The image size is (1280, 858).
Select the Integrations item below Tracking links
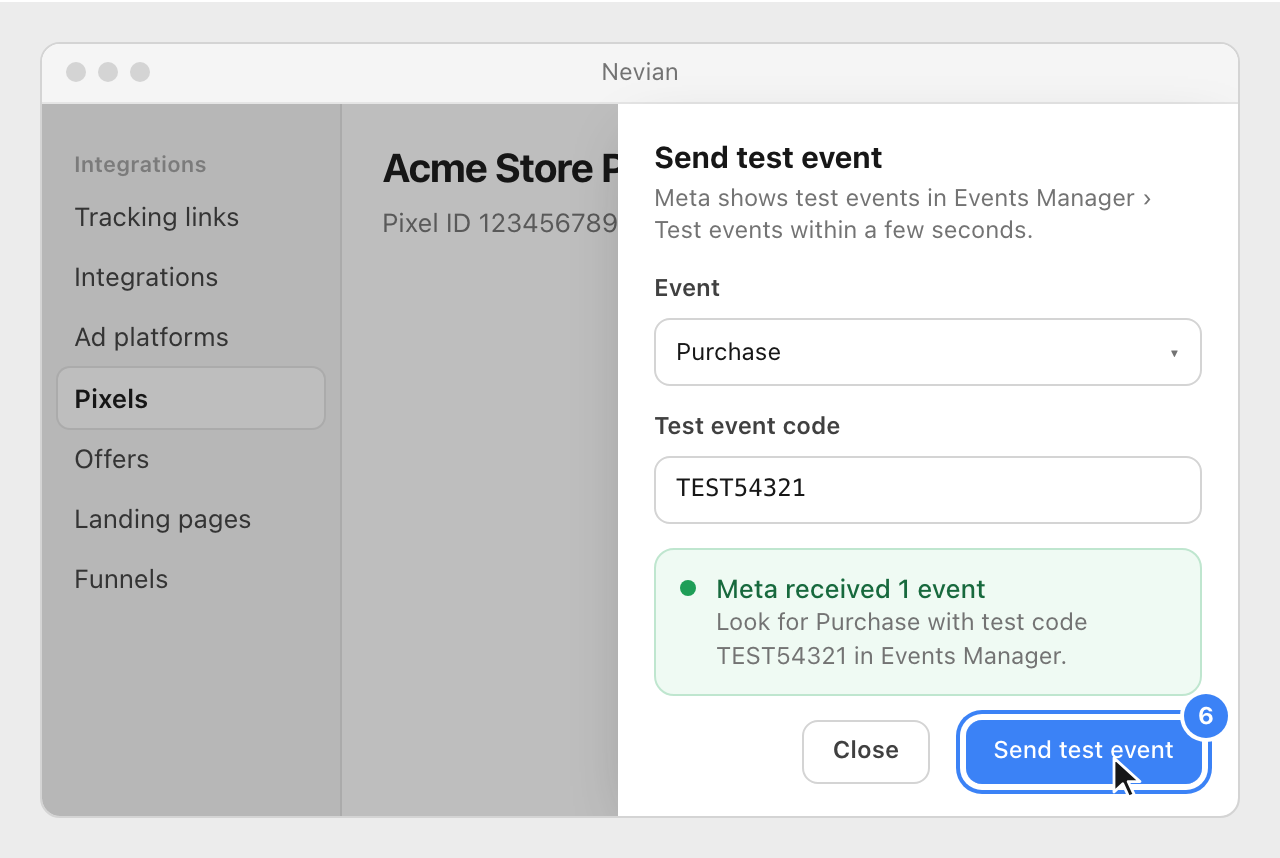pyautogui.click(x=146, y=277)
